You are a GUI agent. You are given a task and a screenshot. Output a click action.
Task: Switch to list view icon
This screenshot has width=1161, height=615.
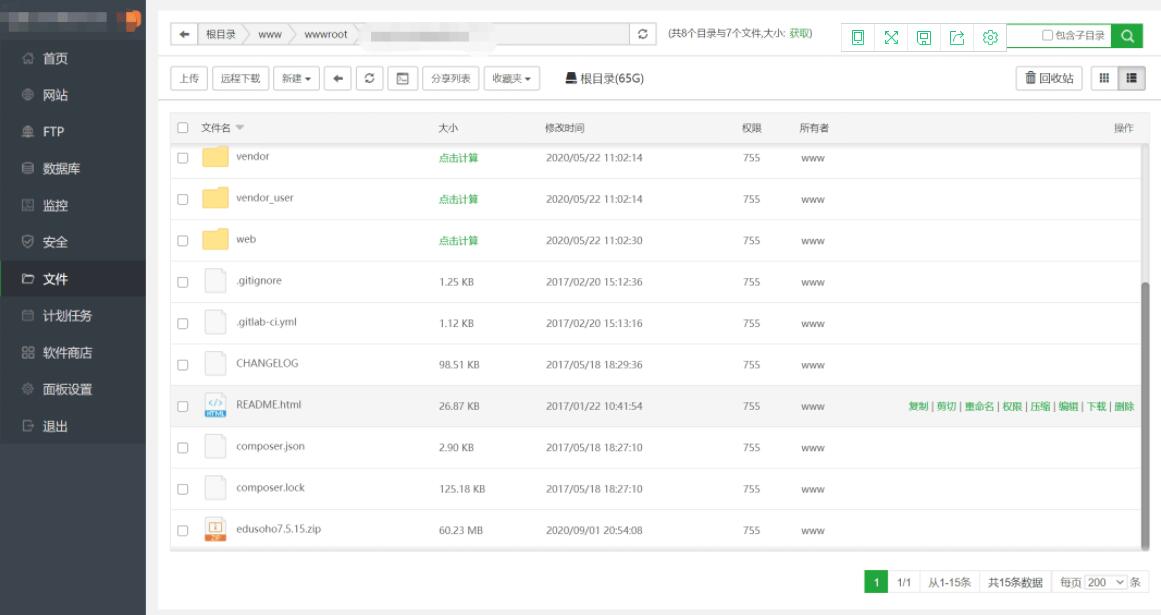tap(1131, 78)
